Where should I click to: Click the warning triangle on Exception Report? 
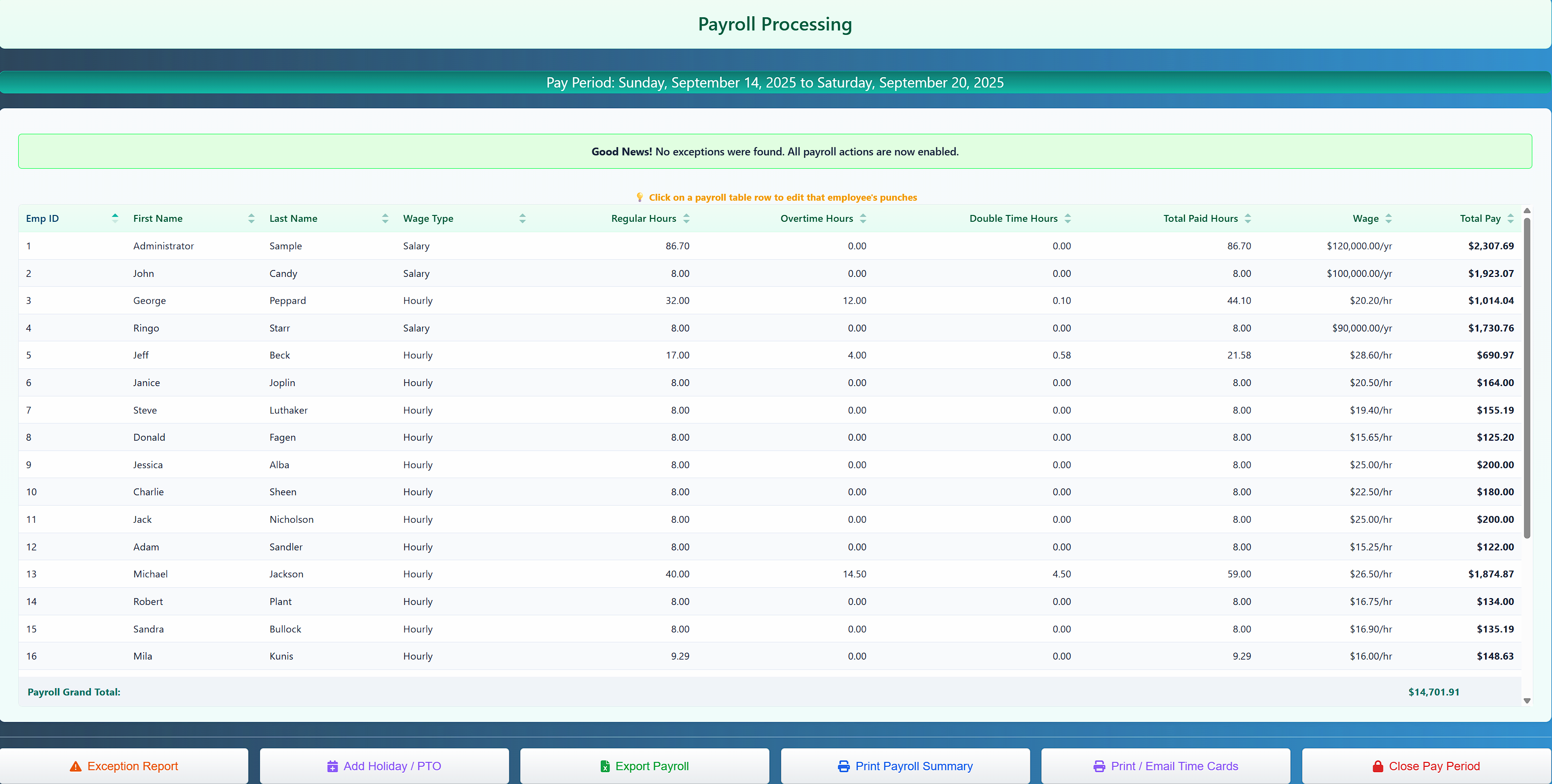[x=75, y=766]
